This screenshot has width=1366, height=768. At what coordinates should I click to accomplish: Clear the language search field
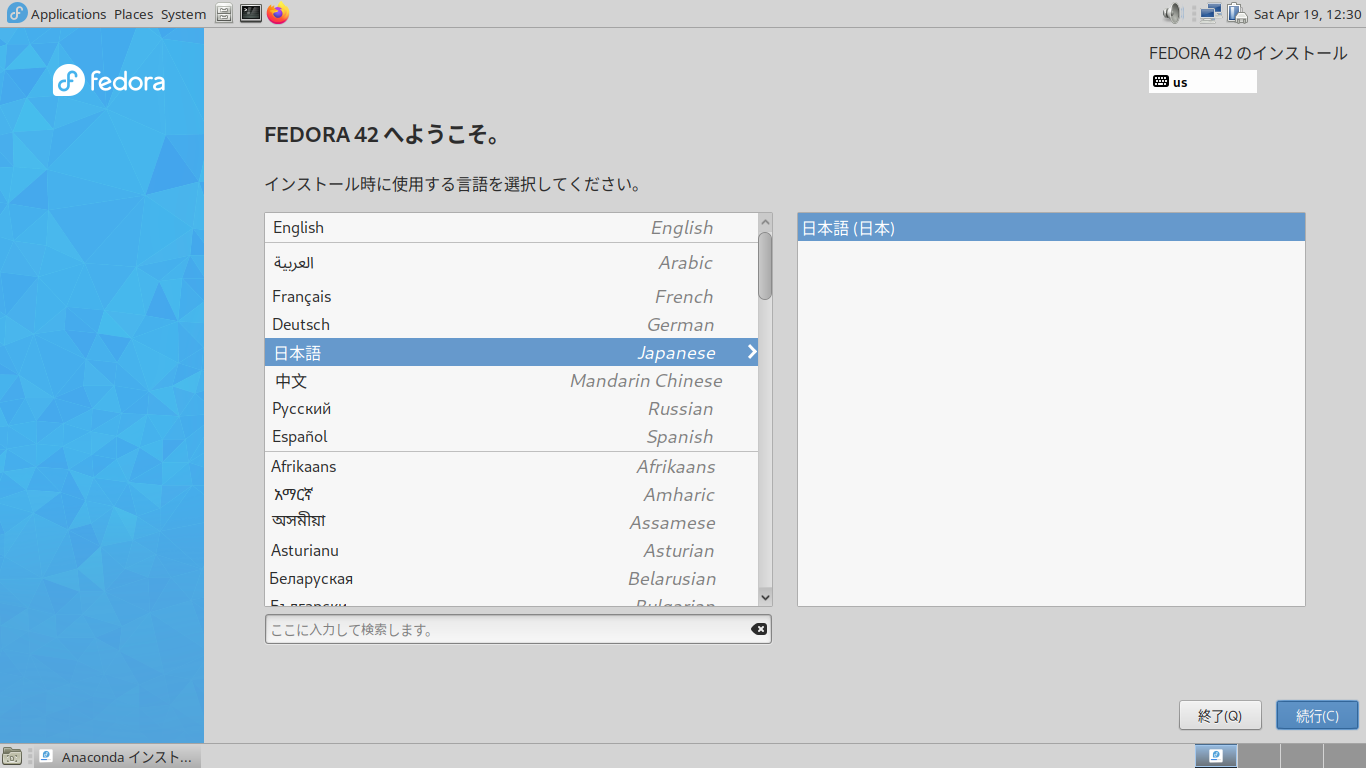[759, 629]
